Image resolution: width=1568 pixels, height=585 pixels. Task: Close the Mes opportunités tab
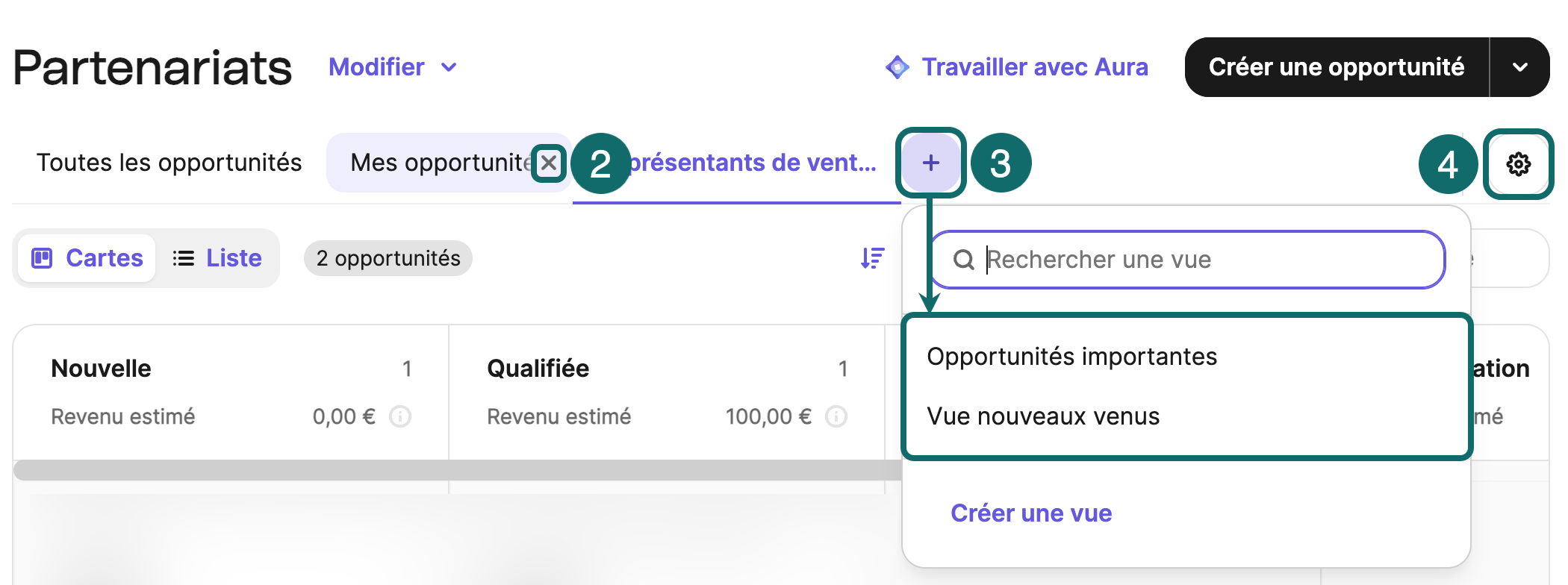549,163
